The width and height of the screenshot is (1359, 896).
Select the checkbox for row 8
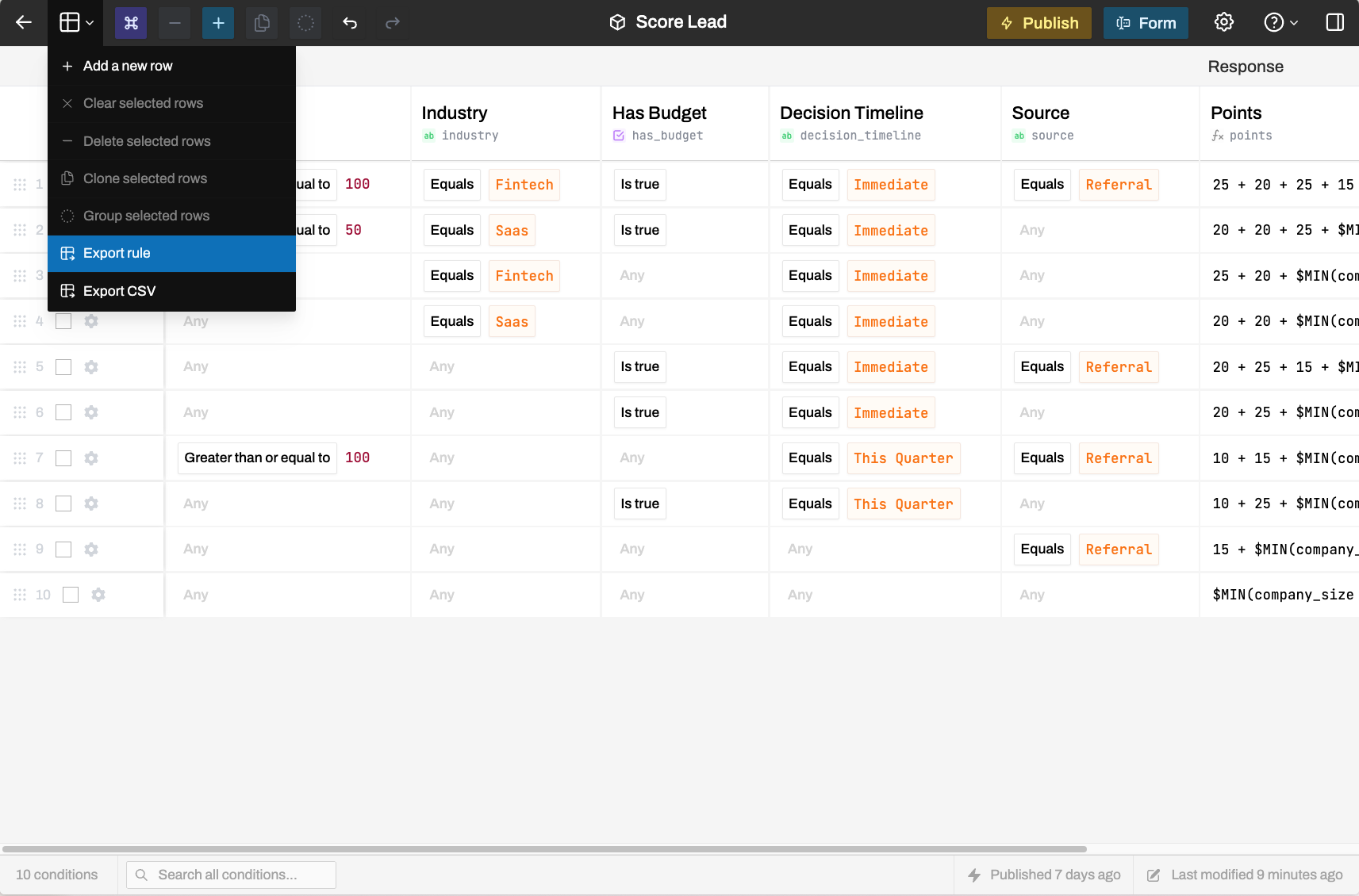tap(63, 504)
